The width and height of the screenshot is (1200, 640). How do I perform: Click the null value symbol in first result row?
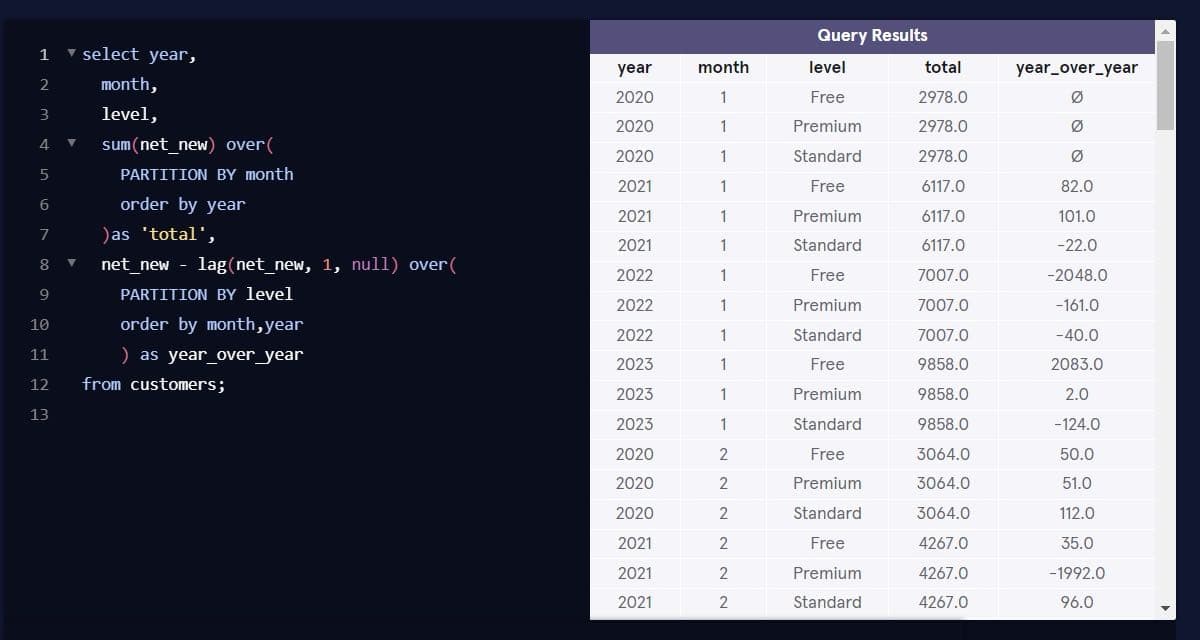[1077, 97]
